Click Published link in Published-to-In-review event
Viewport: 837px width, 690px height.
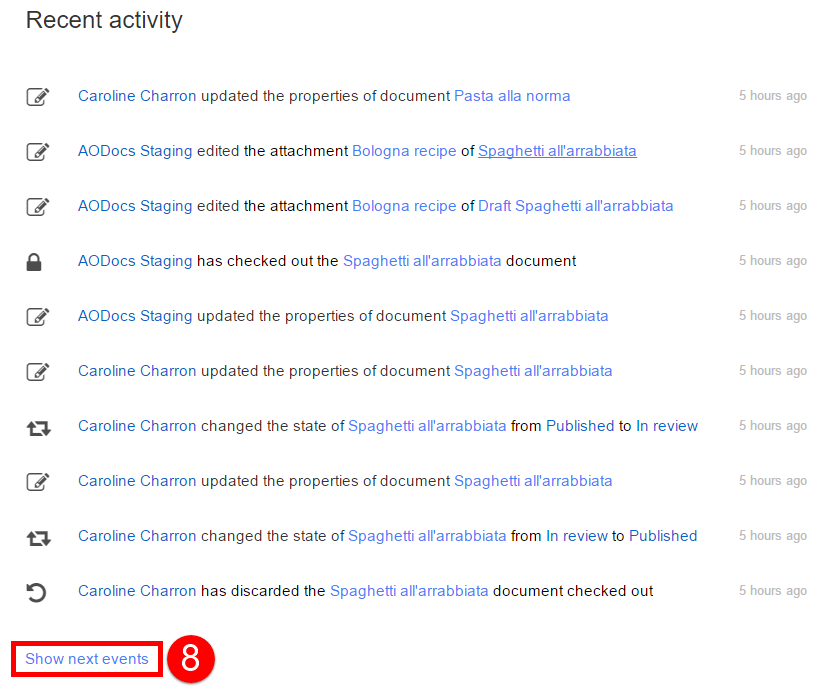point(580,426)
